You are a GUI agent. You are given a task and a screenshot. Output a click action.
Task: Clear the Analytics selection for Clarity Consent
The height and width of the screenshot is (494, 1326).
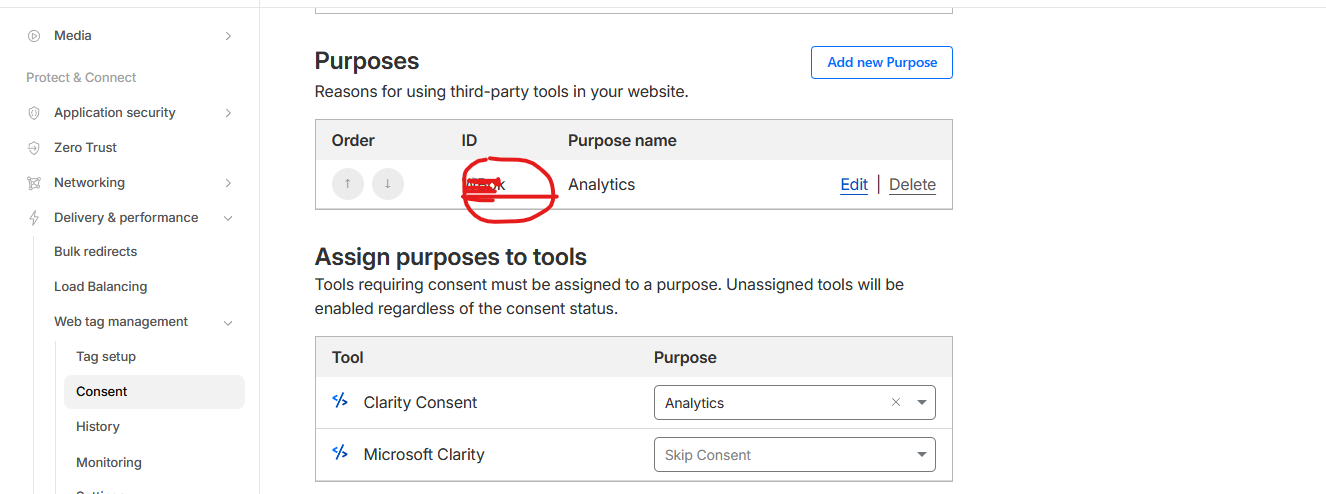click(896, 402)
